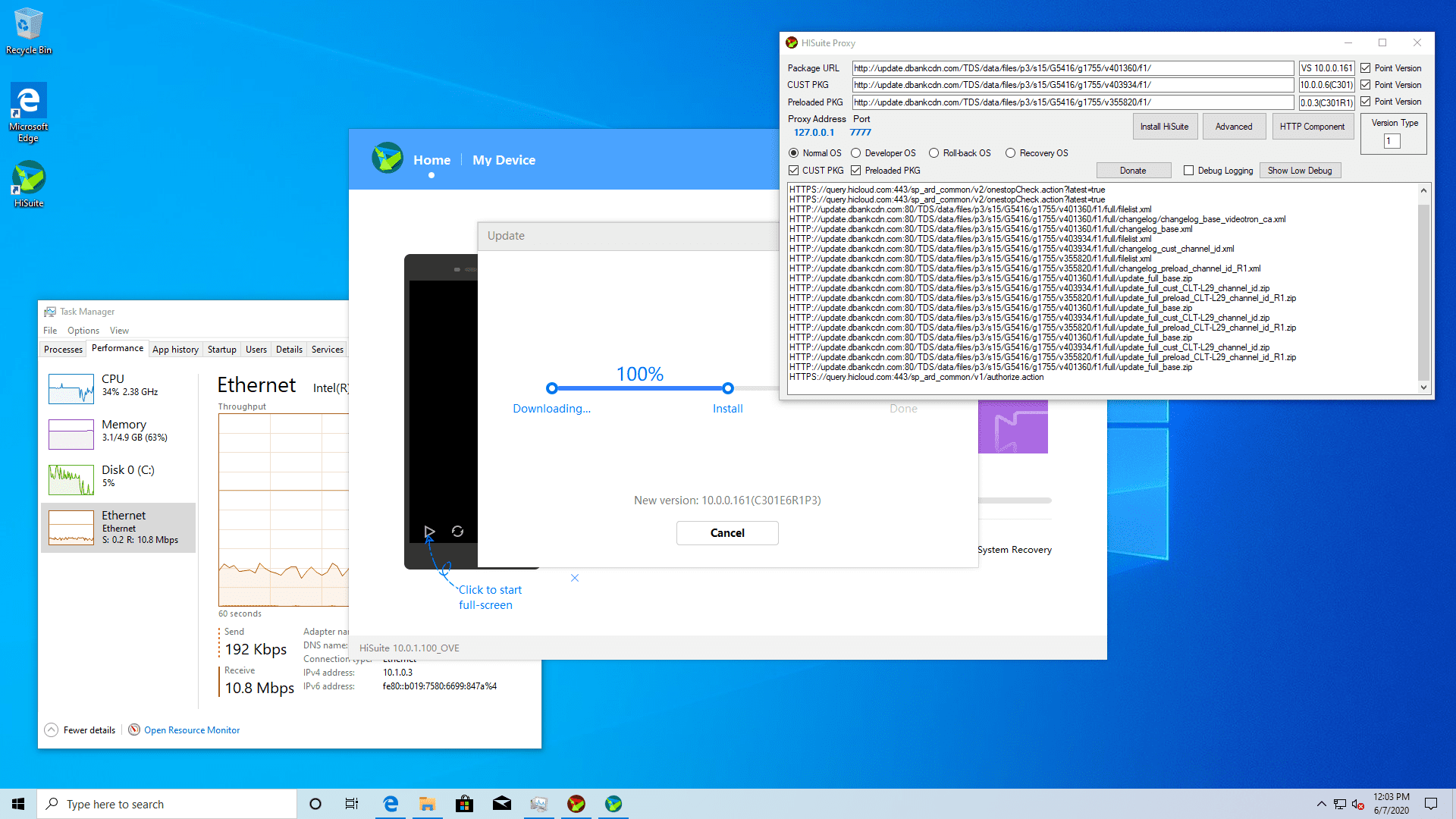1456x819 pixels.
Task: Click HTTP Component button
Action: pyautogui.click(x=1312, y=126)
